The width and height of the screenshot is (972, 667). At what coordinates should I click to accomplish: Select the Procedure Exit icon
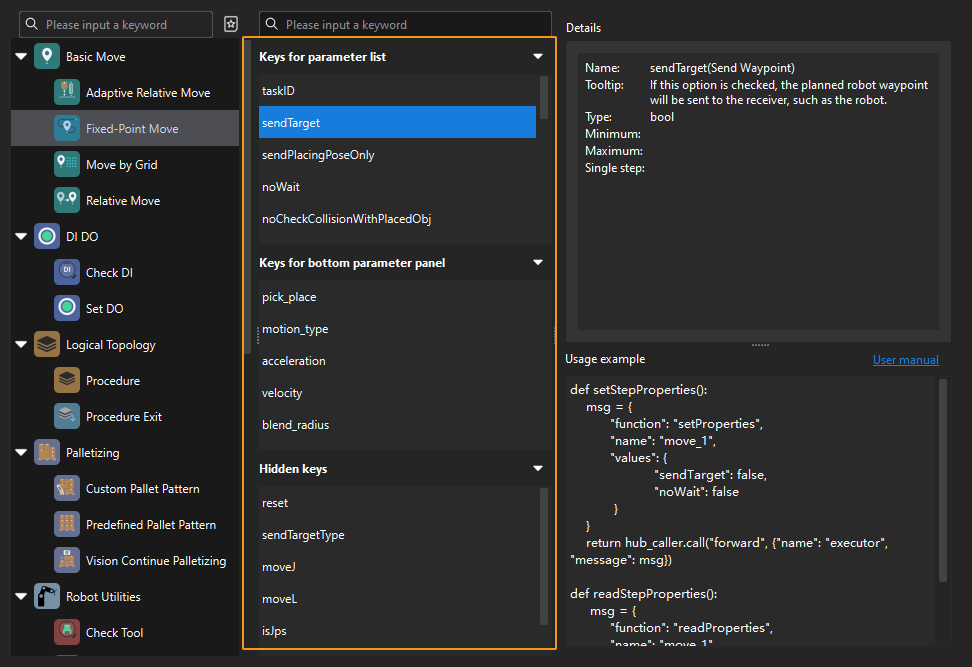(67, 417)
